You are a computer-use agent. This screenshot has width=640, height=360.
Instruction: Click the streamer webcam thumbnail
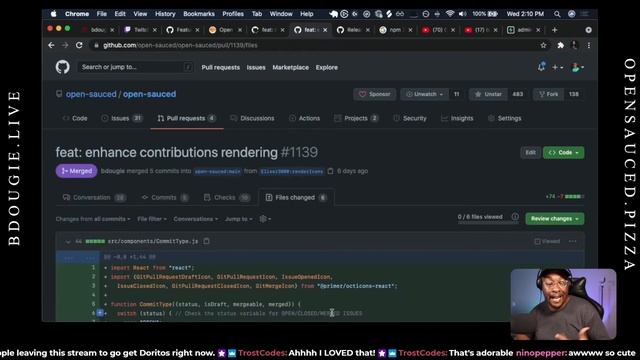(x=563, y=304)
